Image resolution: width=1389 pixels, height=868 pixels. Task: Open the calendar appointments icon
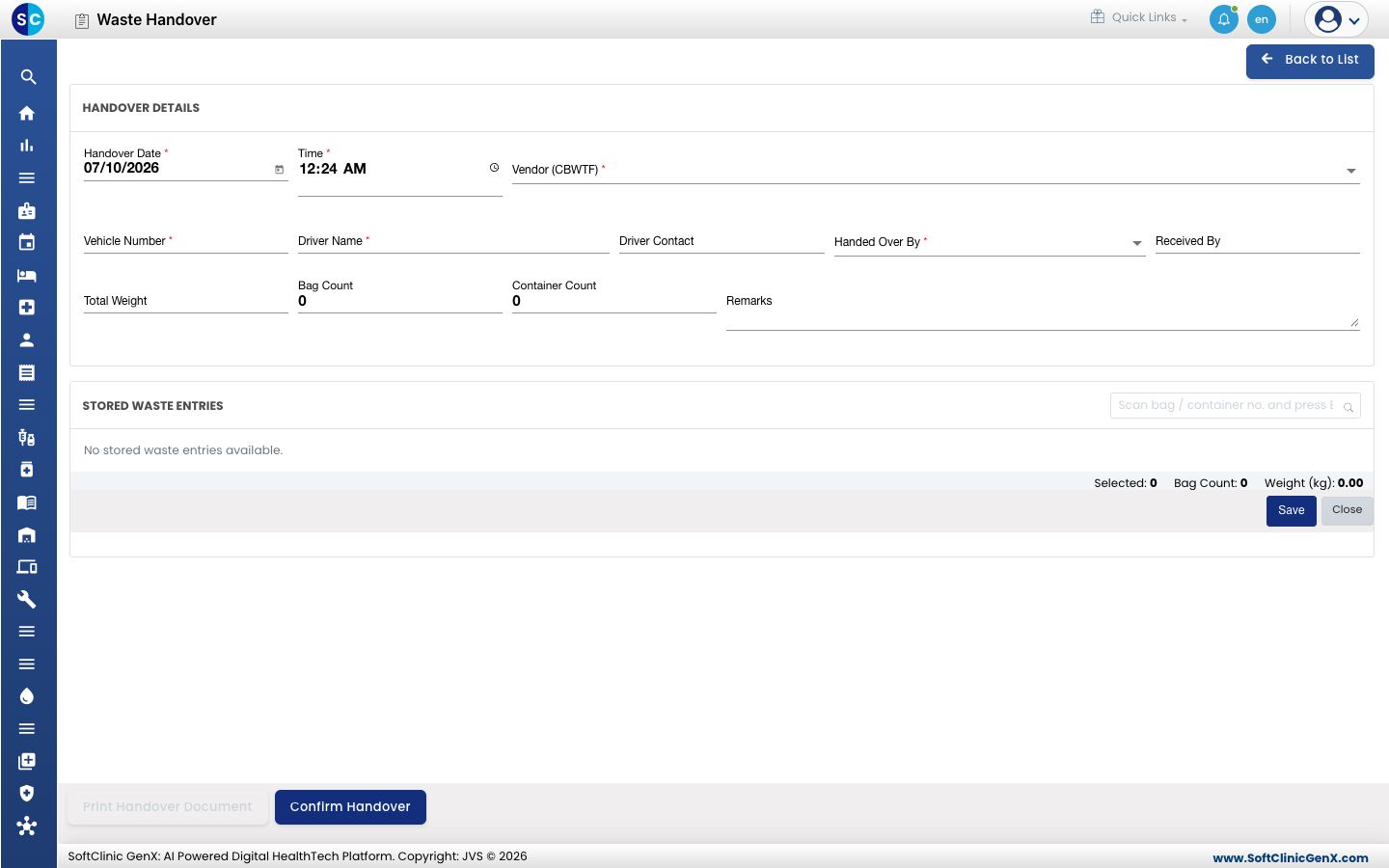click(27, 242)
